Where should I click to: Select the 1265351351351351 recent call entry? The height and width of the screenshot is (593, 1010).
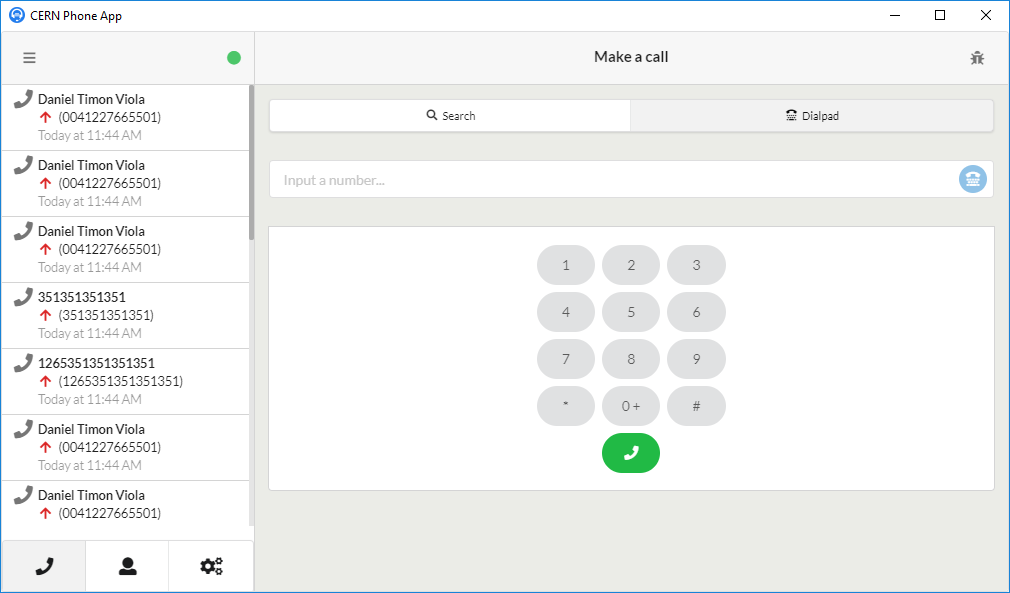point(125,381)
